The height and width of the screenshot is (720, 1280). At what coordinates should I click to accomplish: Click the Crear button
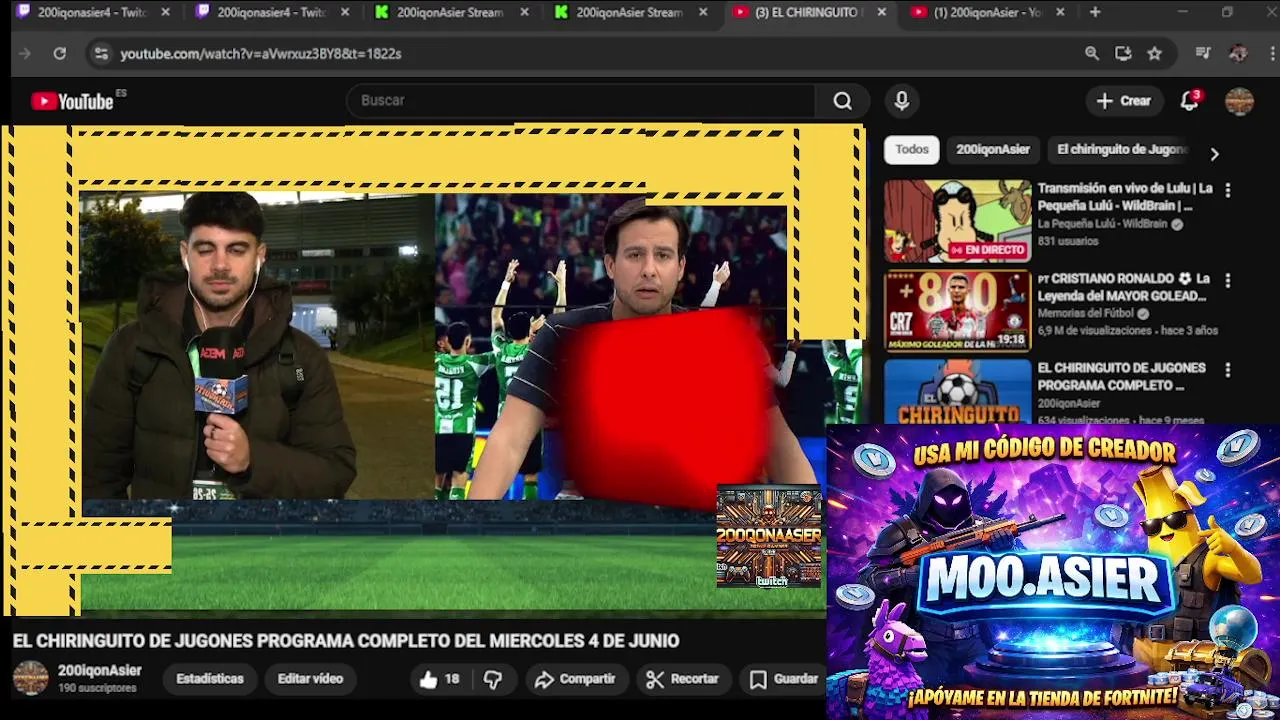[1124, 101]
